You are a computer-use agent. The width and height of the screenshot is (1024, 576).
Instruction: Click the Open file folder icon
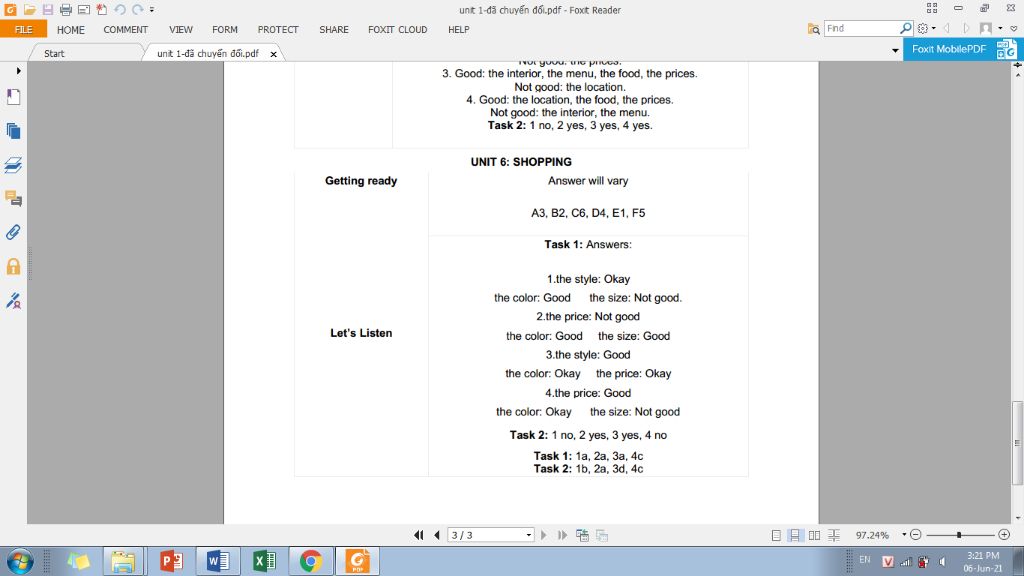click(29, 9)
